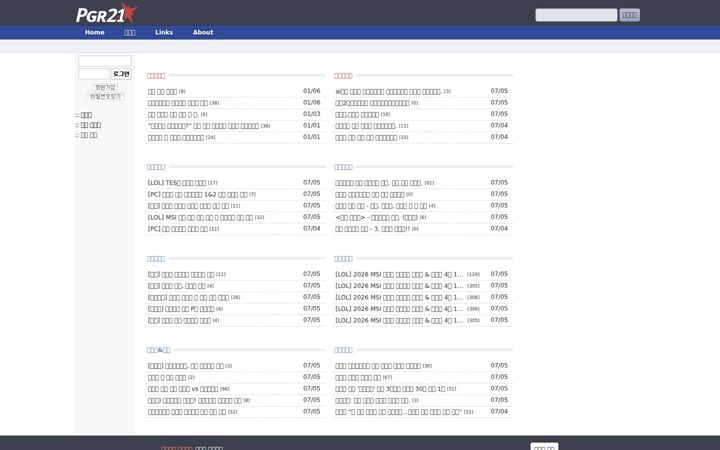Open the "[LOL] MSI" post with 32 comments
Image resolution: width=720 pixels, height=450 pixels.
(206, 217)
